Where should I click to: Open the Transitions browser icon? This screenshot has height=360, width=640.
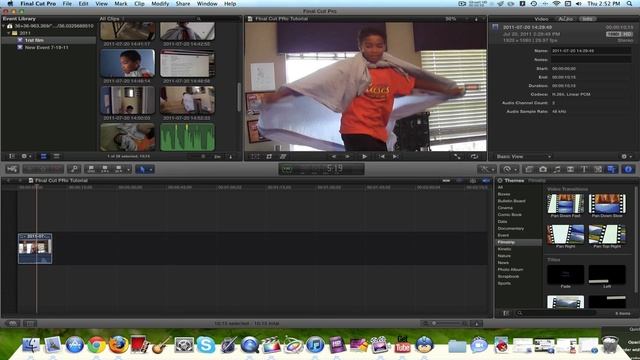tap(571, 169)
